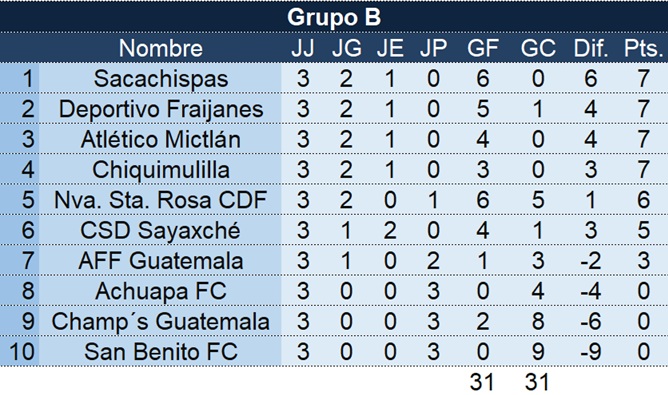
Task: Click the JG column header
Action: coord(346,48)
